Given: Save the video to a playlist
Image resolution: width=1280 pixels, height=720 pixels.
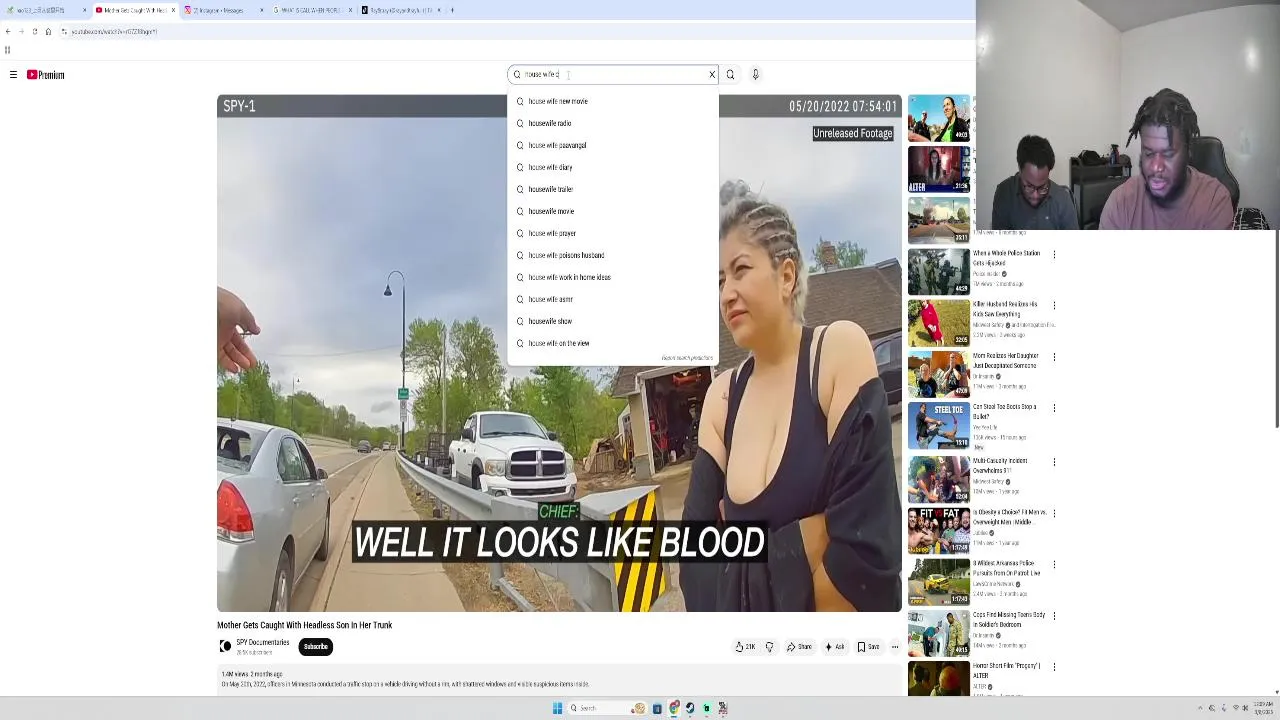Looking at the screenshot, I should [x=868, y=647].
